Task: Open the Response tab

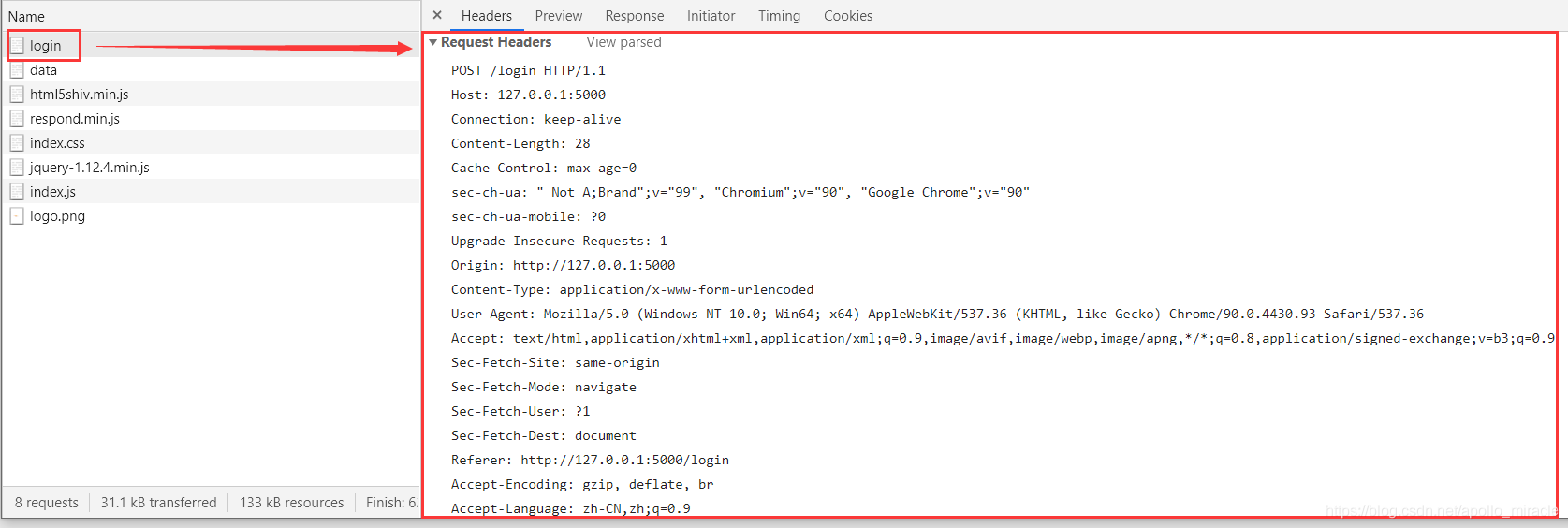Action: point(634,16)
